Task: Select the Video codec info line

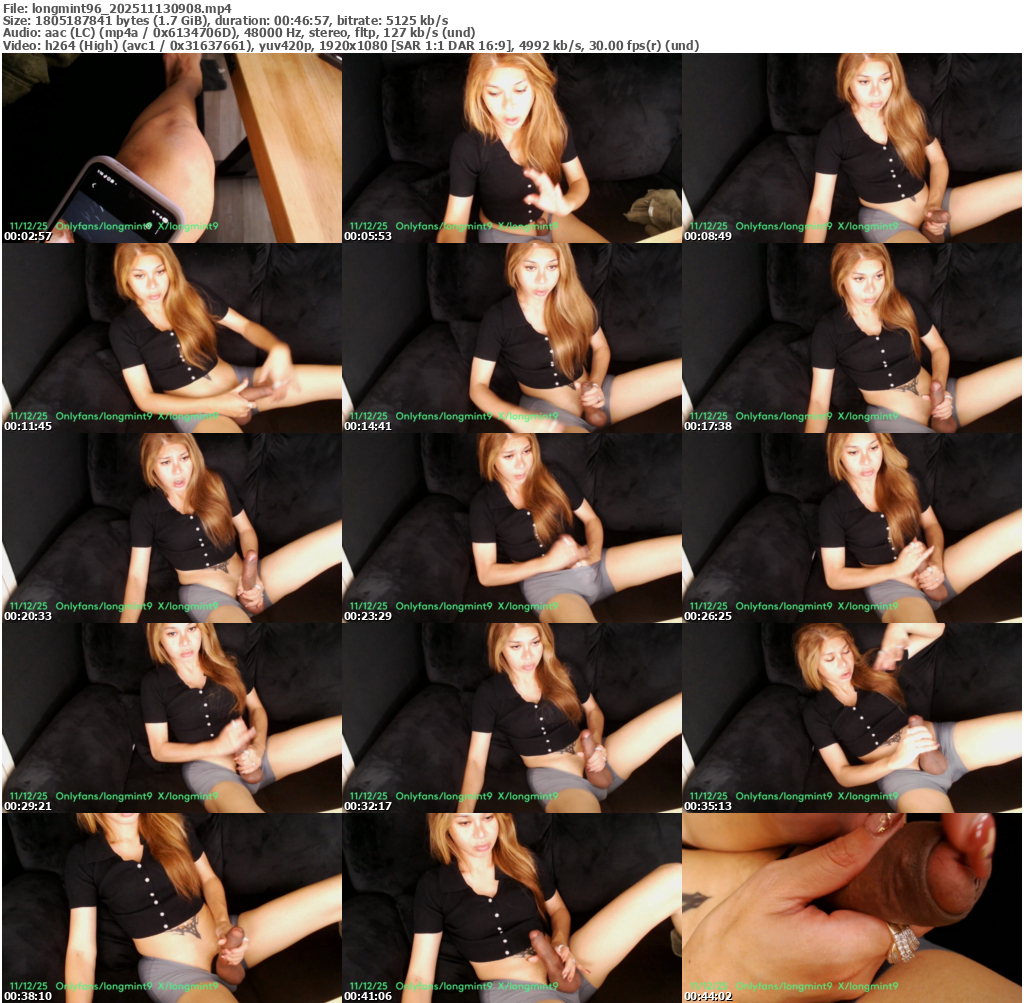Action: tap(350, 45)
